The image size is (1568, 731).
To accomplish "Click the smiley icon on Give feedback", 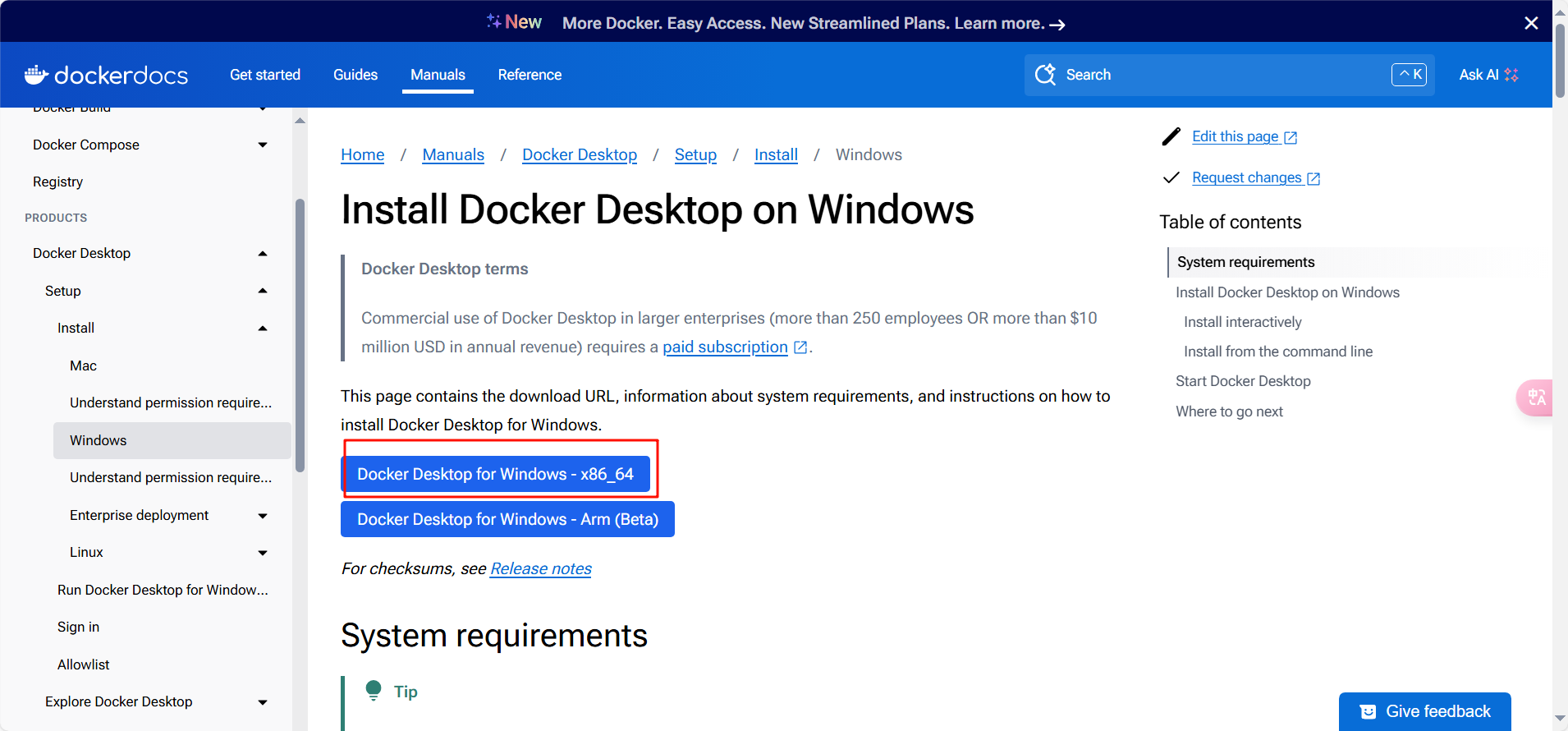I will click(1368, 711).
